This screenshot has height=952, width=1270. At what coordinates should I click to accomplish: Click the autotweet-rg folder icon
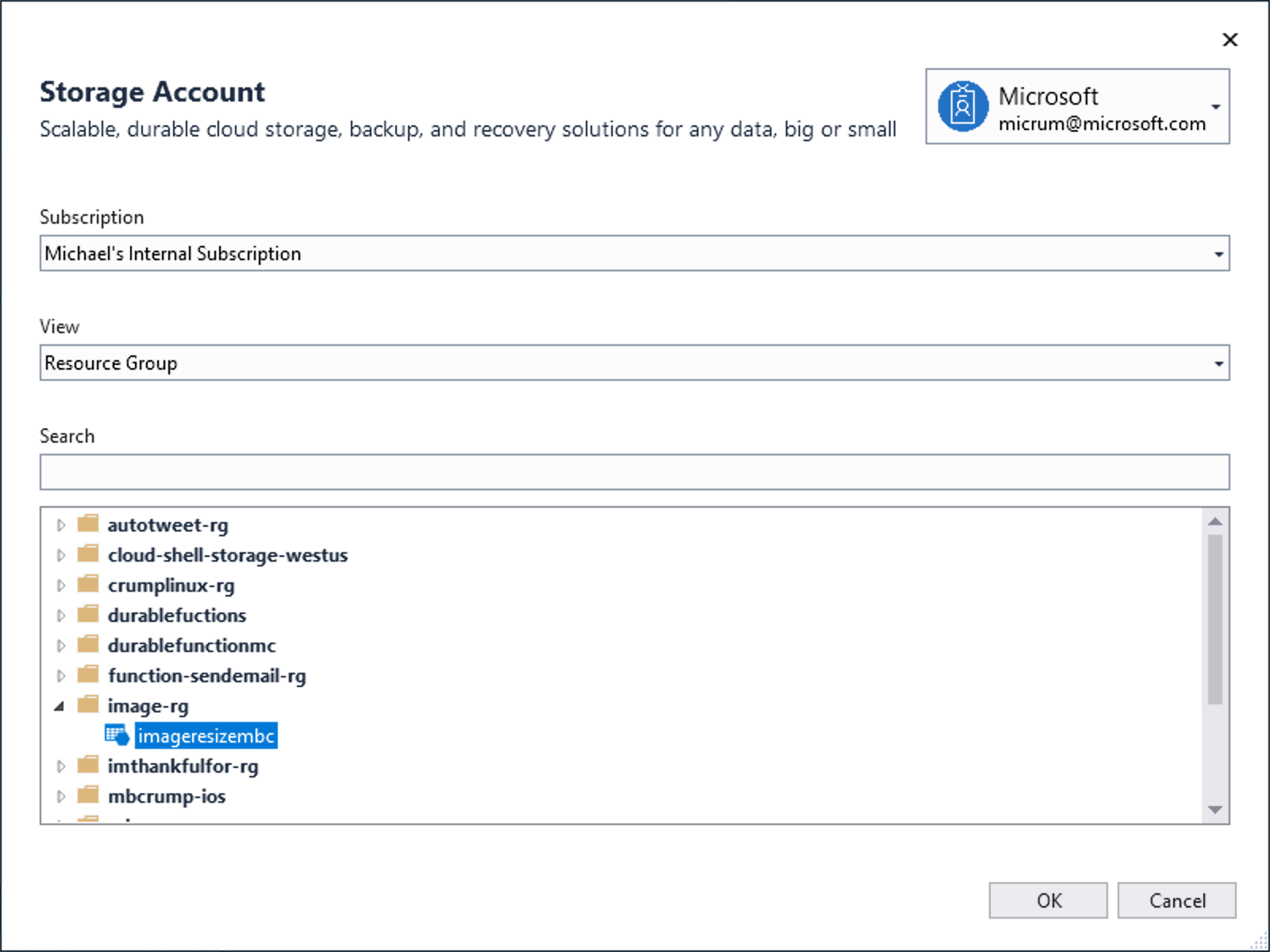tap(88, 524)
